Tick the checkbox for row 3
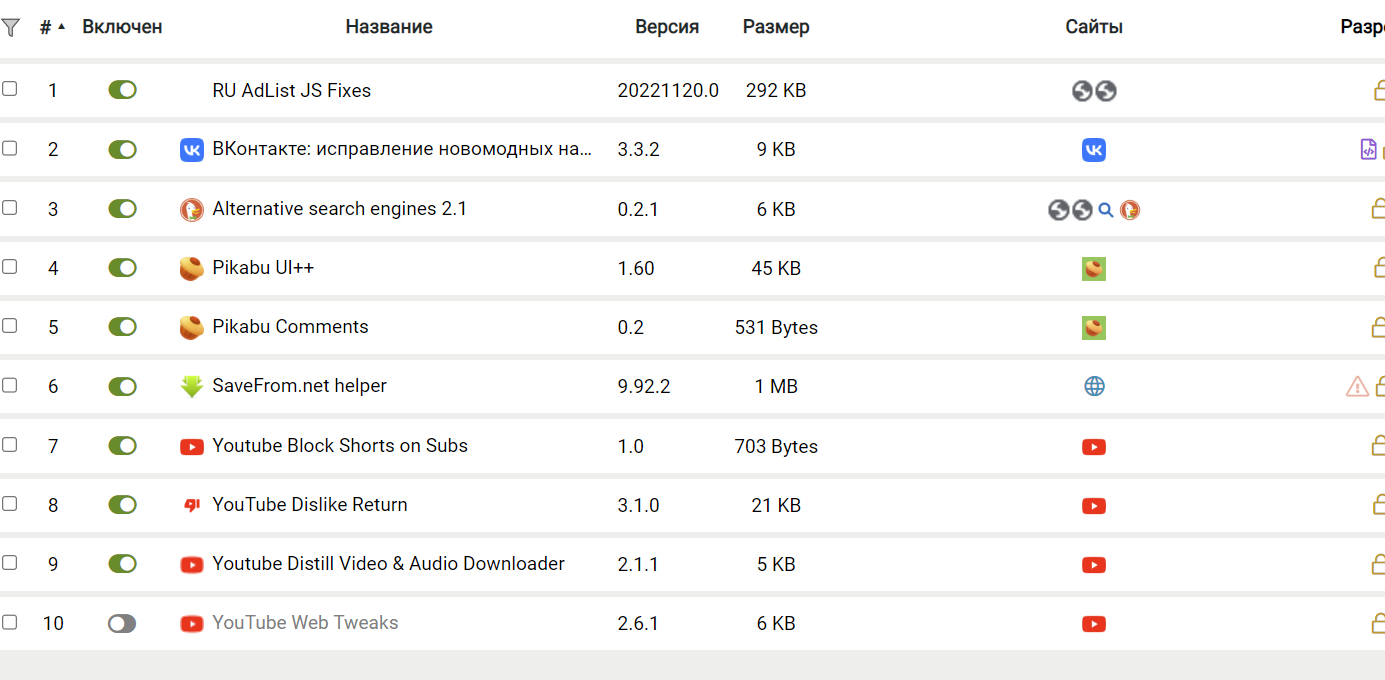1385x680 pixels. [10, 208]
